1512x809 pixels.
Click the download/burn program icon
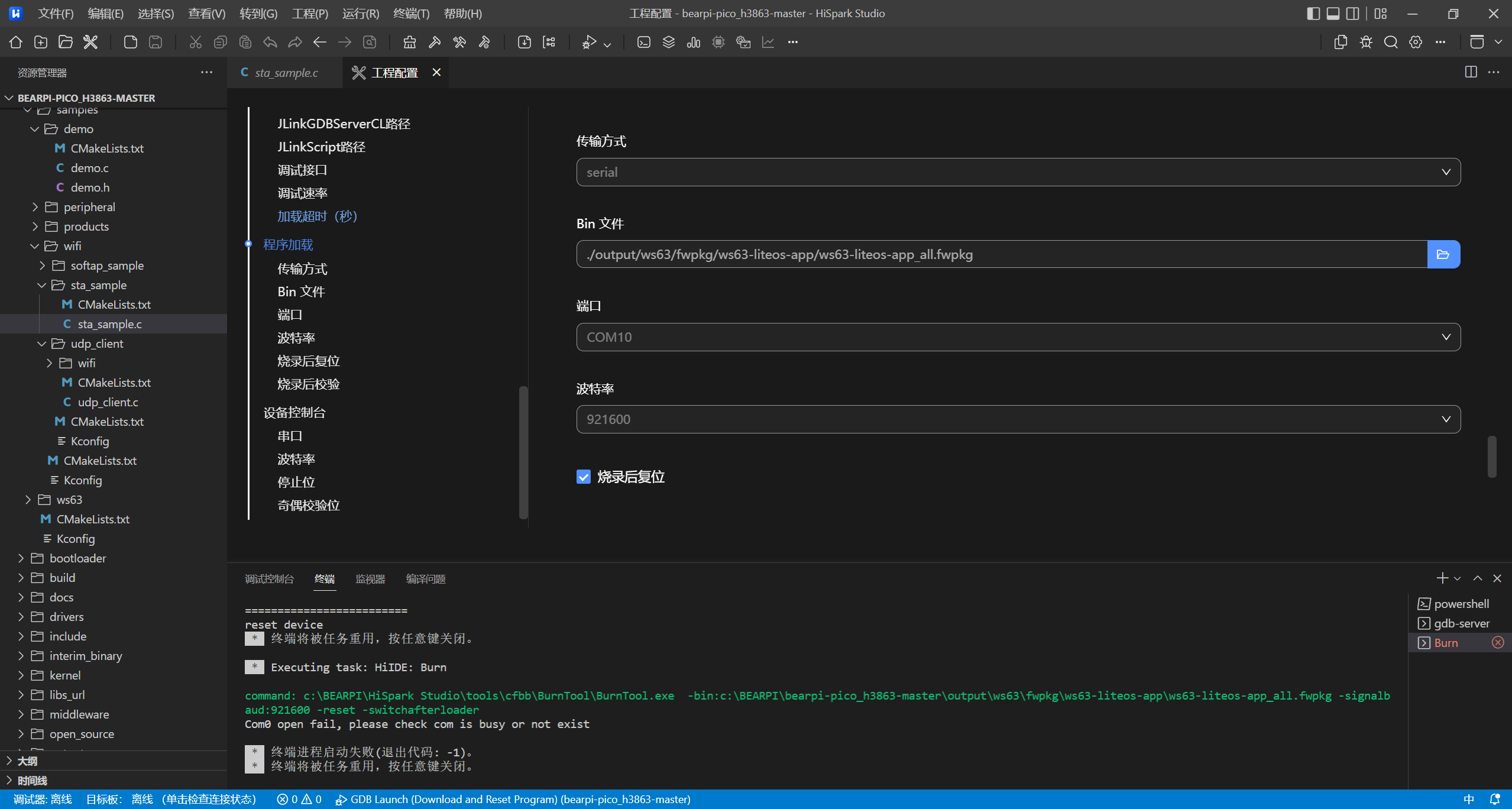click(x=524, y=42)
